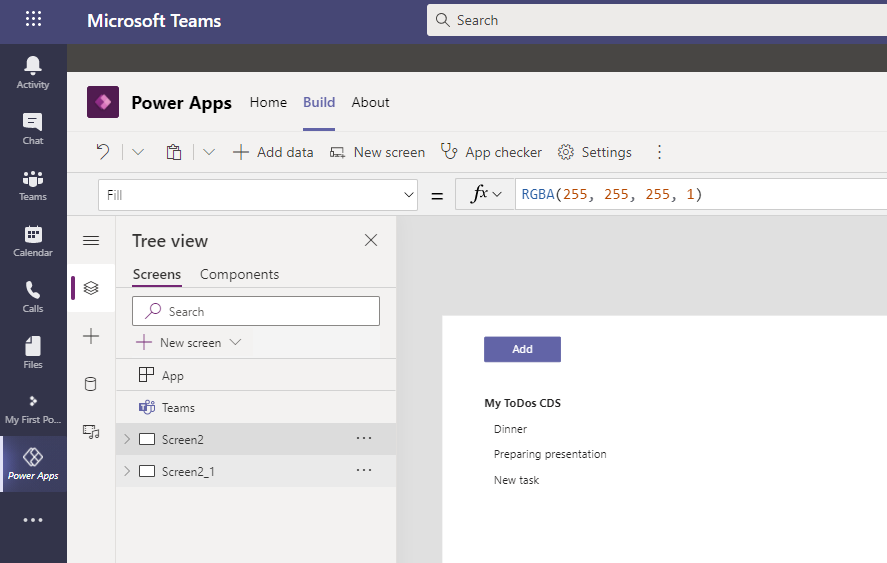887x563 pixels.
Task: Open the Media icon in sidebar
Action: [91, 432]
